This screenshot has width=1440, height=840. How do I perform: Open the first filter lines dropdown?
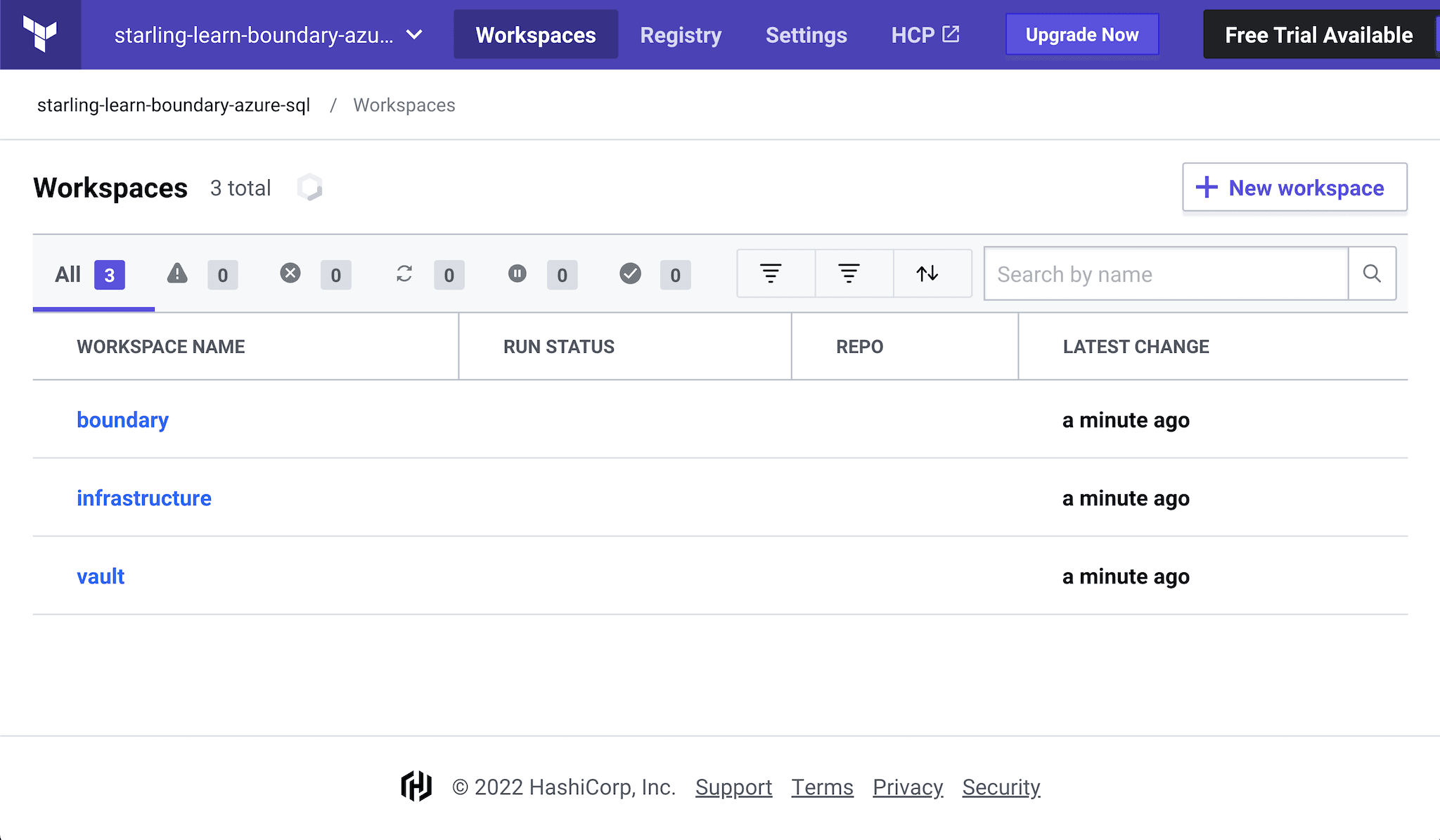(x=776, y=273)
